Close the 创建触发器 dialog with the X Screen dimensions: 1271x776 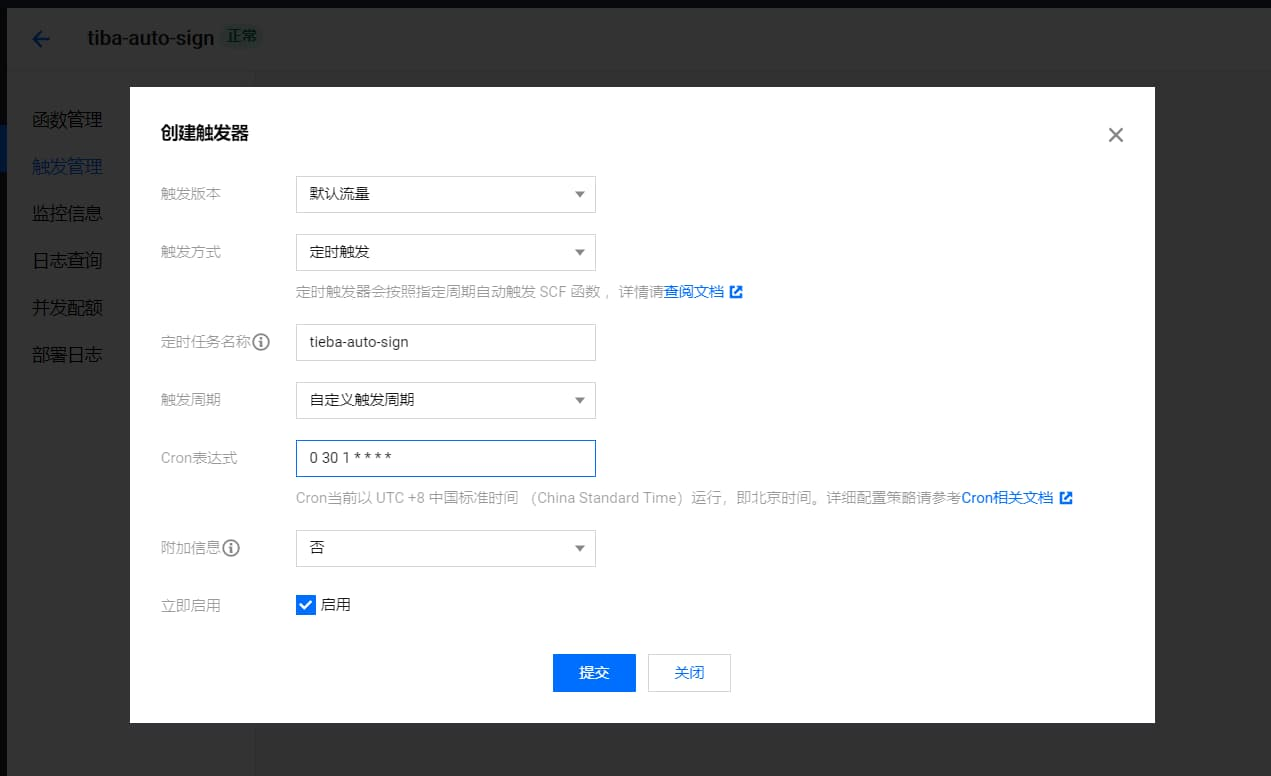coord(1115,134)
